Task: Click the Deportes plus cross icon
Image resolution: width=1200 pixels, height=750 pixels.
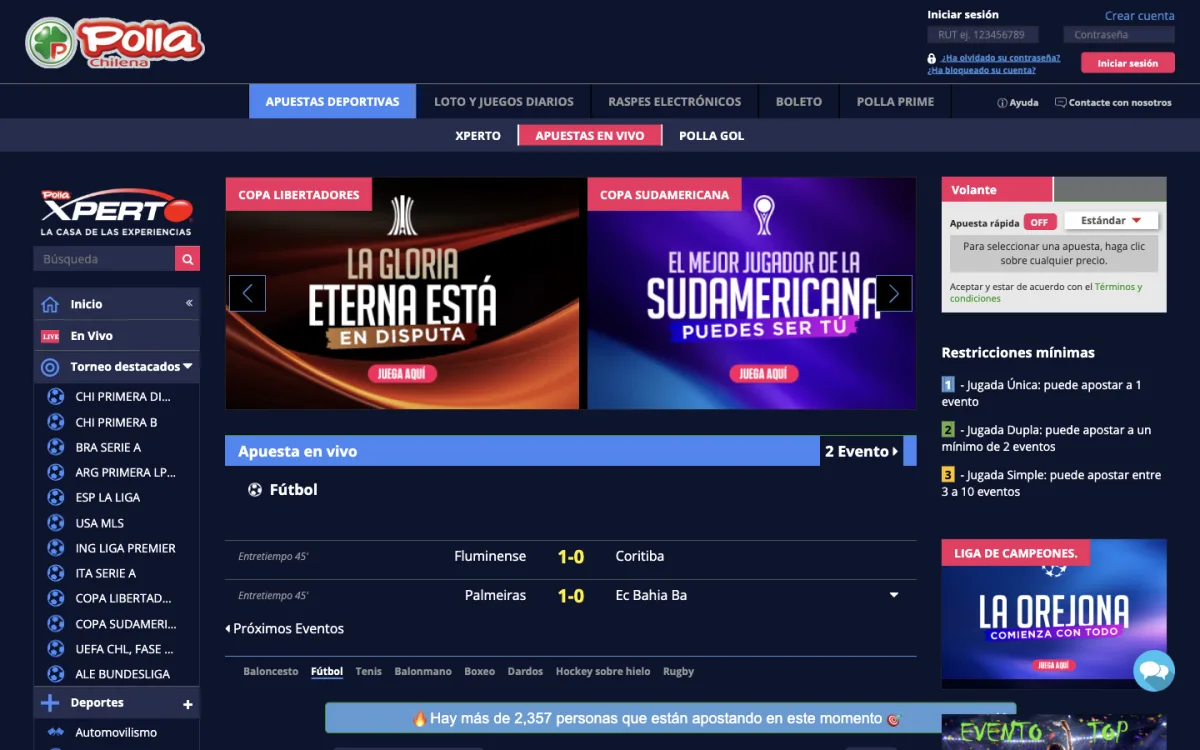Action: click(50, 703)
